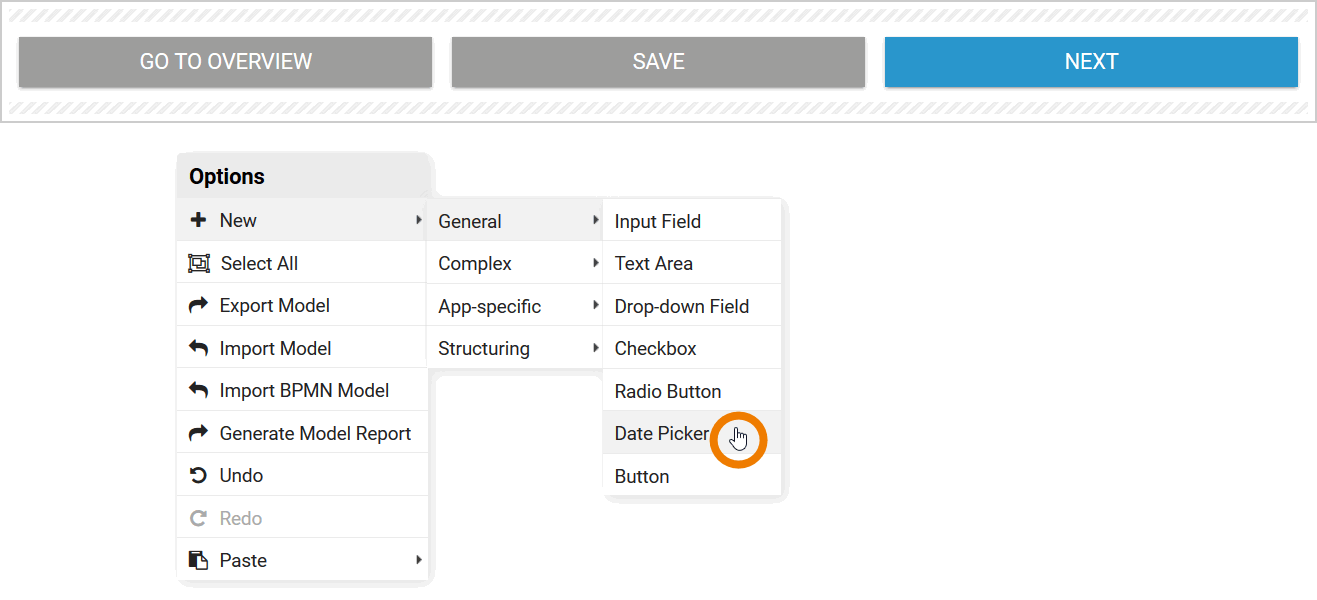This screenshot has height=600, width=1317.
Task: Click the GO TO OVERVIEW button
Action: tap(225, 61)
